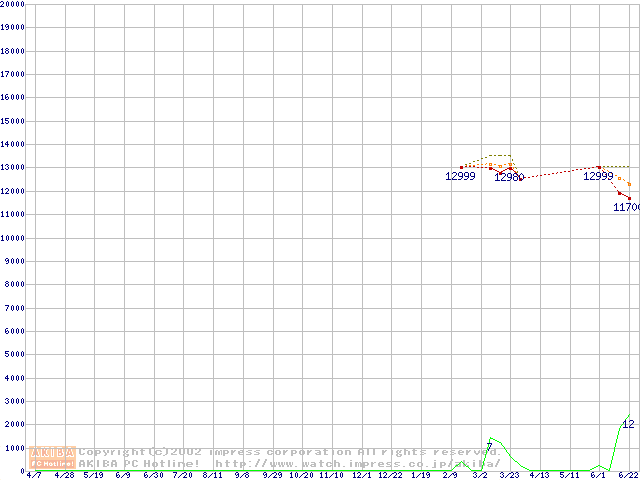Click the lowest red data point above 11700
The width and height of the screenshot is (640, 480).
(x=629, y=197)
